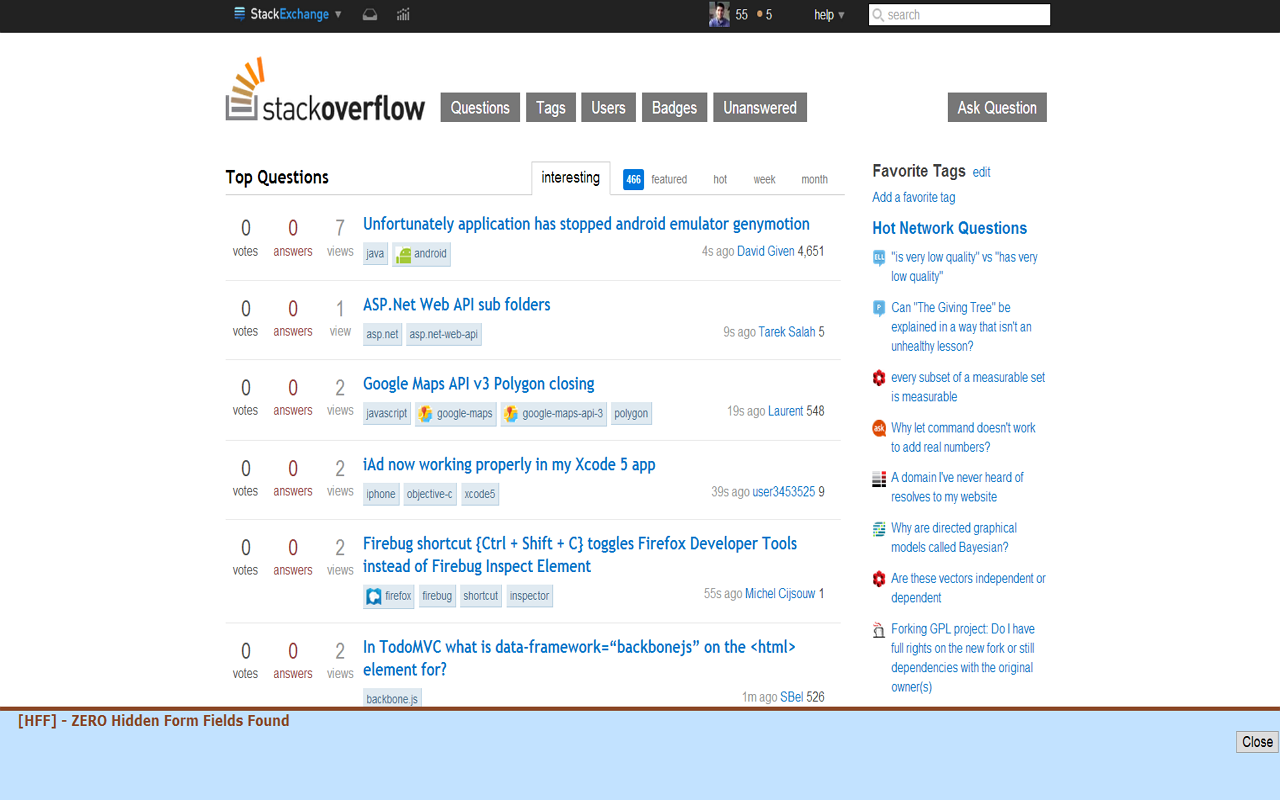Switch to the hot tab
Viewport: 1280px width, 800px height.
click(x=720, y=179)
